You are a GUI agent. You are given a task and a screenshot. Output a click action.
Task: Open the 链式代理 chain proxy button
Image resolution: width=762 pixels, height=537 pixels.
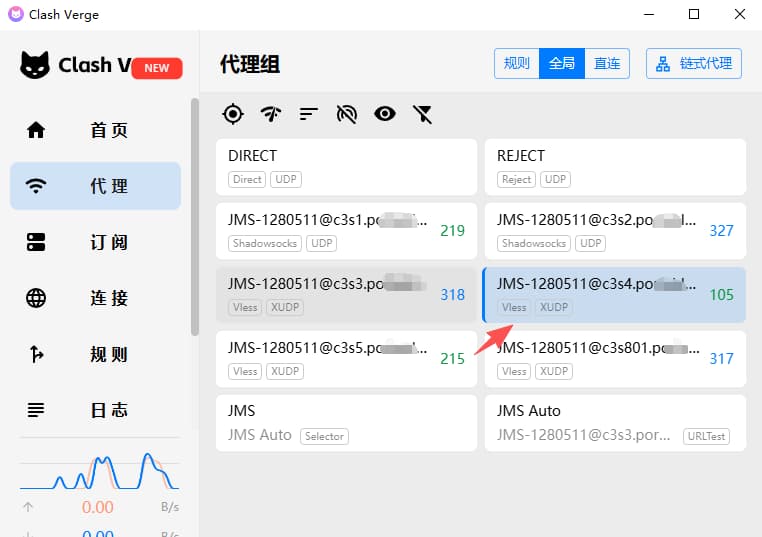pos(693,63)
